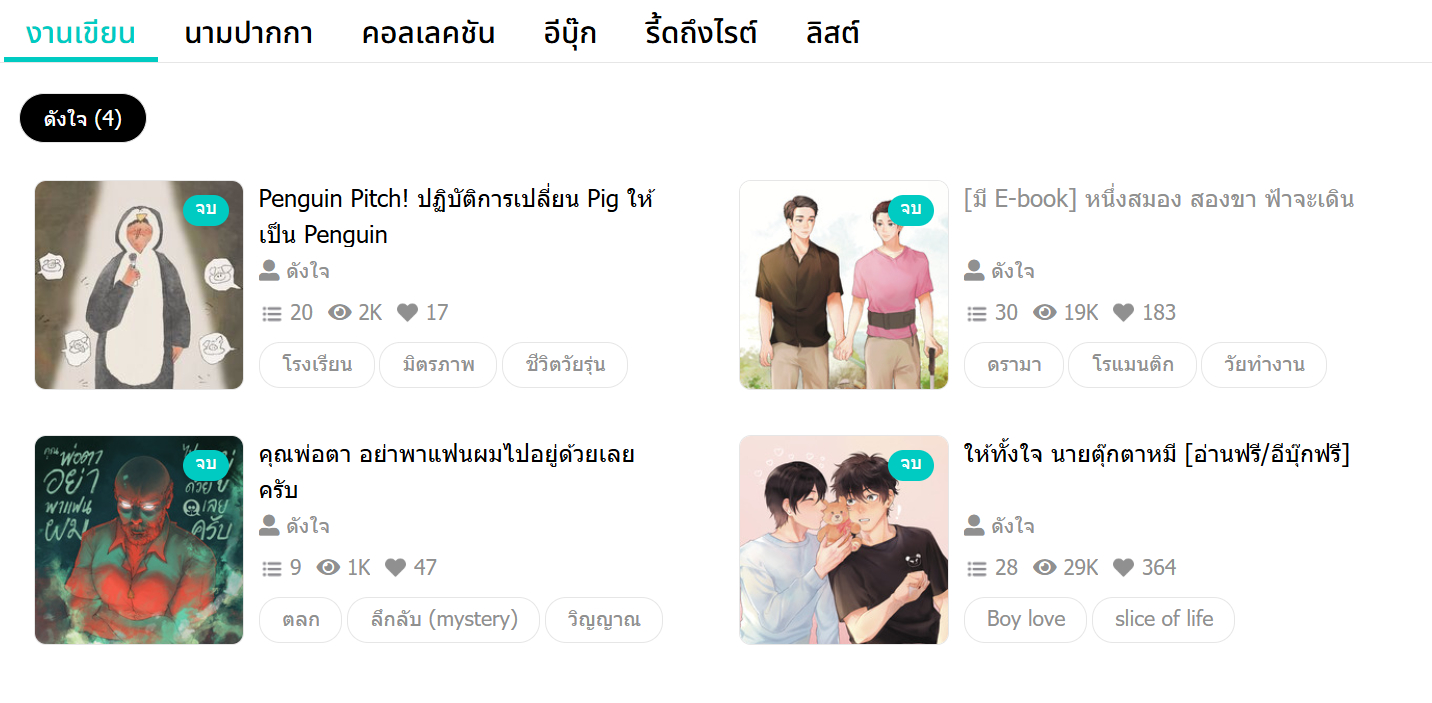Click eye views icon showing 19K
The width and height of the screenshot is (1432, 703).
[1045, 313]
